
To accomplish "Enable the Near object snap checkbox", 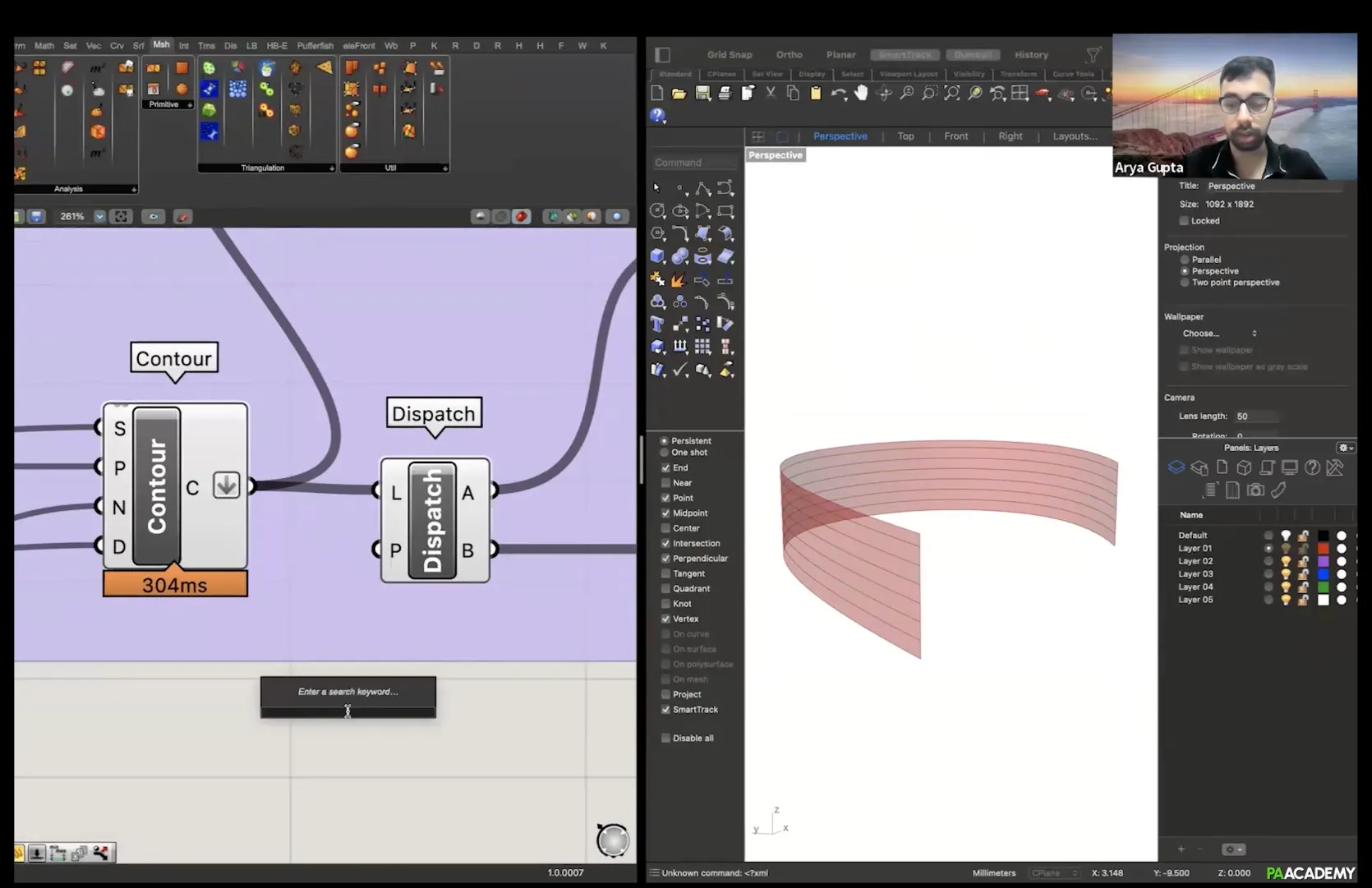I will (x=665, y=483).
